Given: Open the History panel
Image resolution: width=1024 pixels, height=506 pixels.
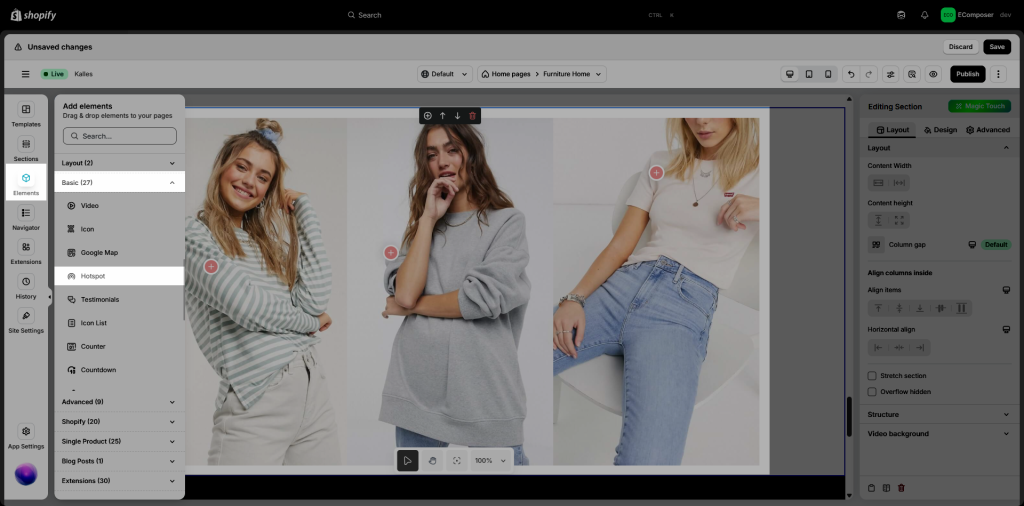Looking at the screenshot, I should point(26,286).
